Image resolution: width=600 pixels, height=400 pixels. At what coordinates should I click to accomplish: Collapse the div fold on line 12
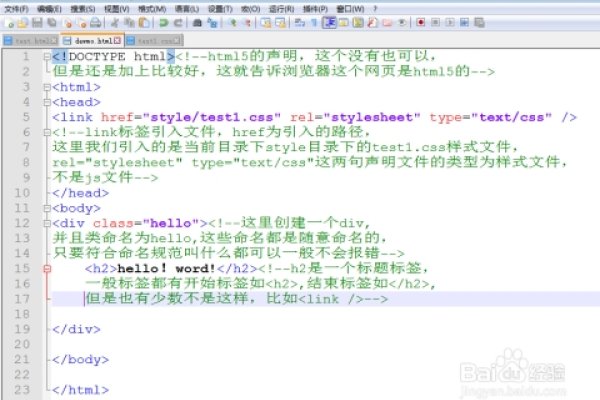coord(47,223)
